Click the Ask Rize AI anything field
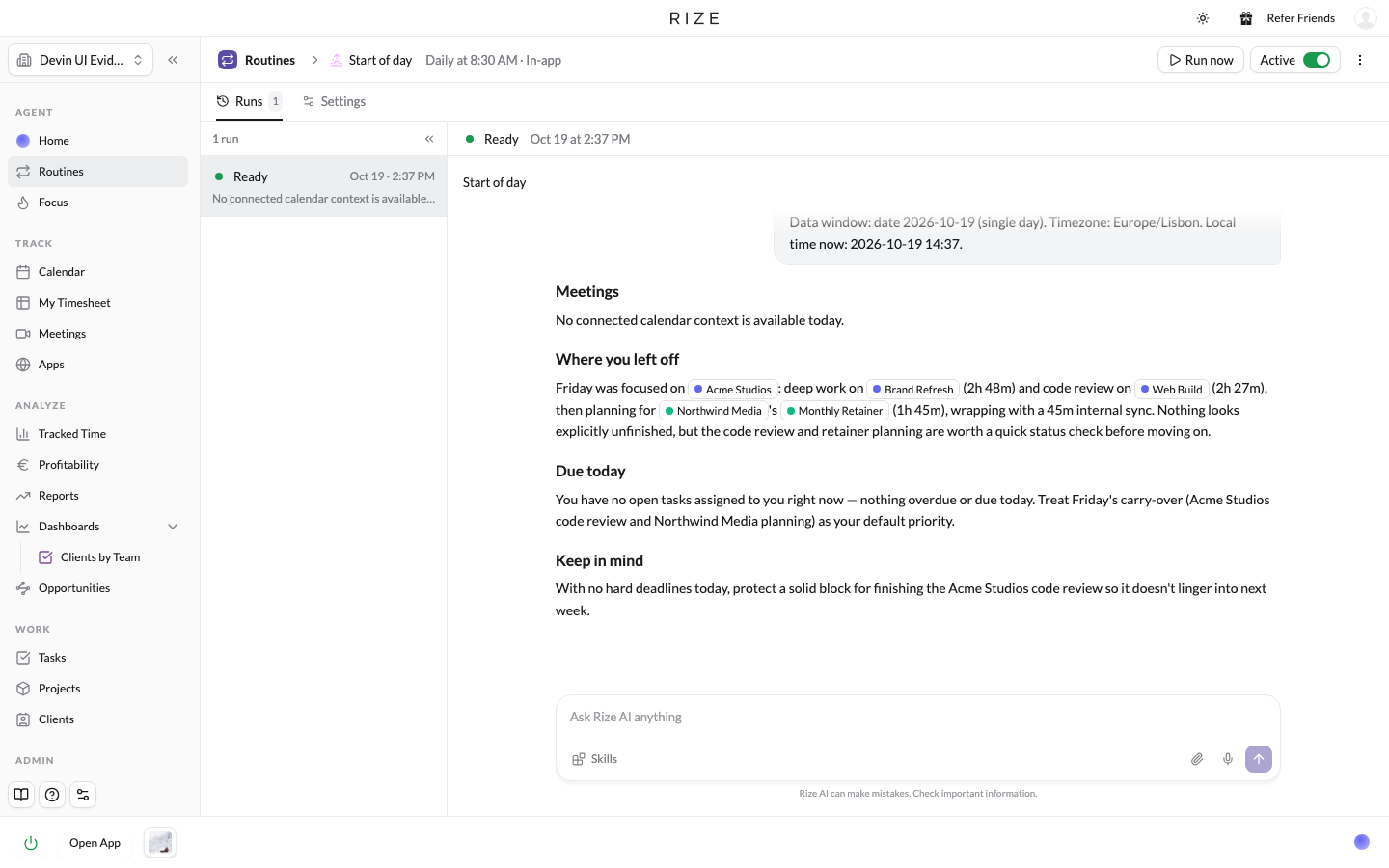Screen dimensions: 1389x868 (918, 717)
